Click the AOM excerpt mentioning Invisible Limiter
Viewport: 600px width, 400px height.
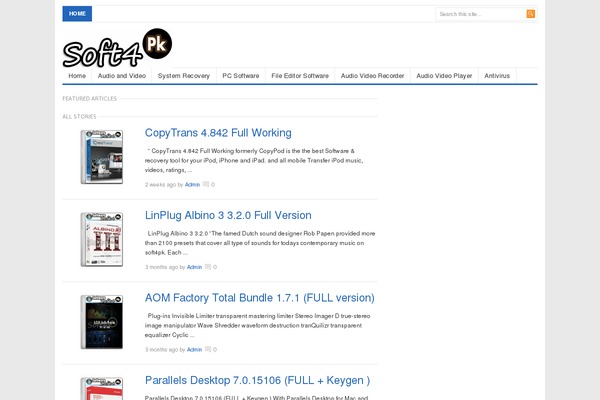coord(258,325)
